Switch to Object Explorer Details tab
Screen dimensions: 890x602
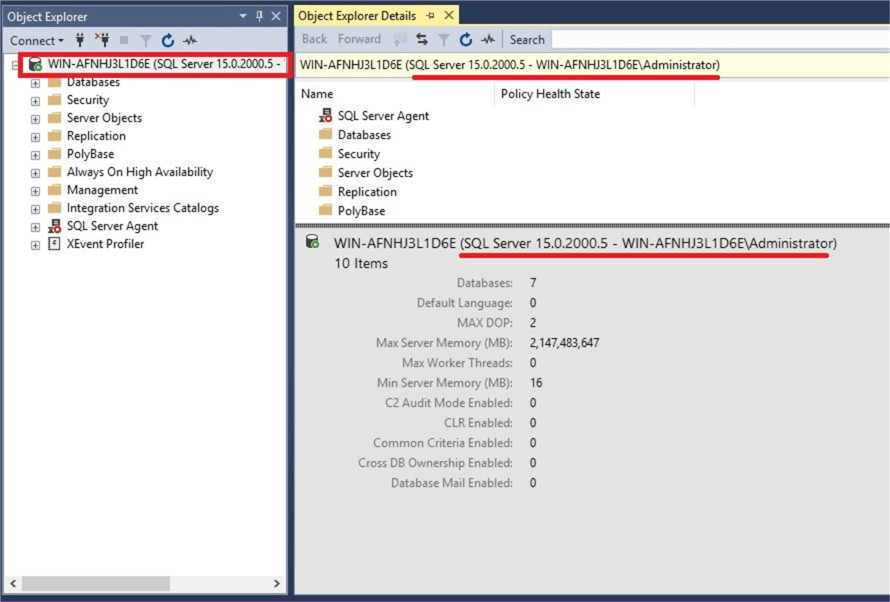(357, 16)
